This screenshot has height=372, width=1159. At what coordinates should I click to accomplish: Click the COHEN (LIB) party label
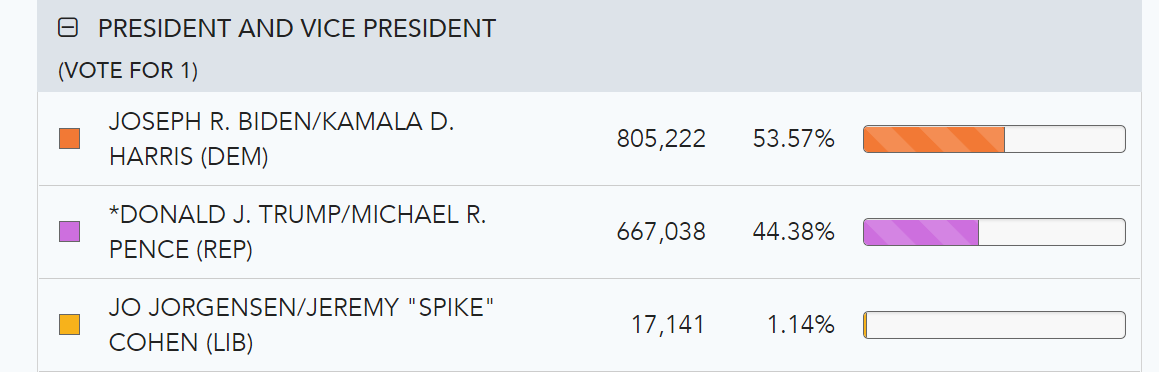coord(180,343)
